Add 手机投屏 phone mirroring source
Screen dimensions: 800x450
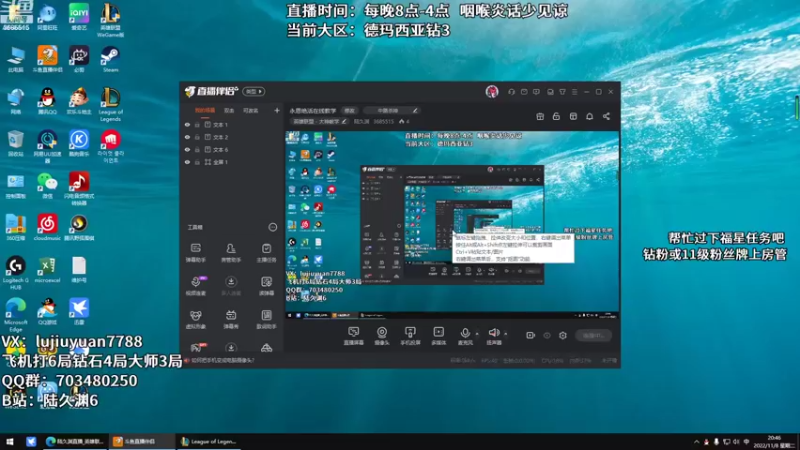coord(410,336)
